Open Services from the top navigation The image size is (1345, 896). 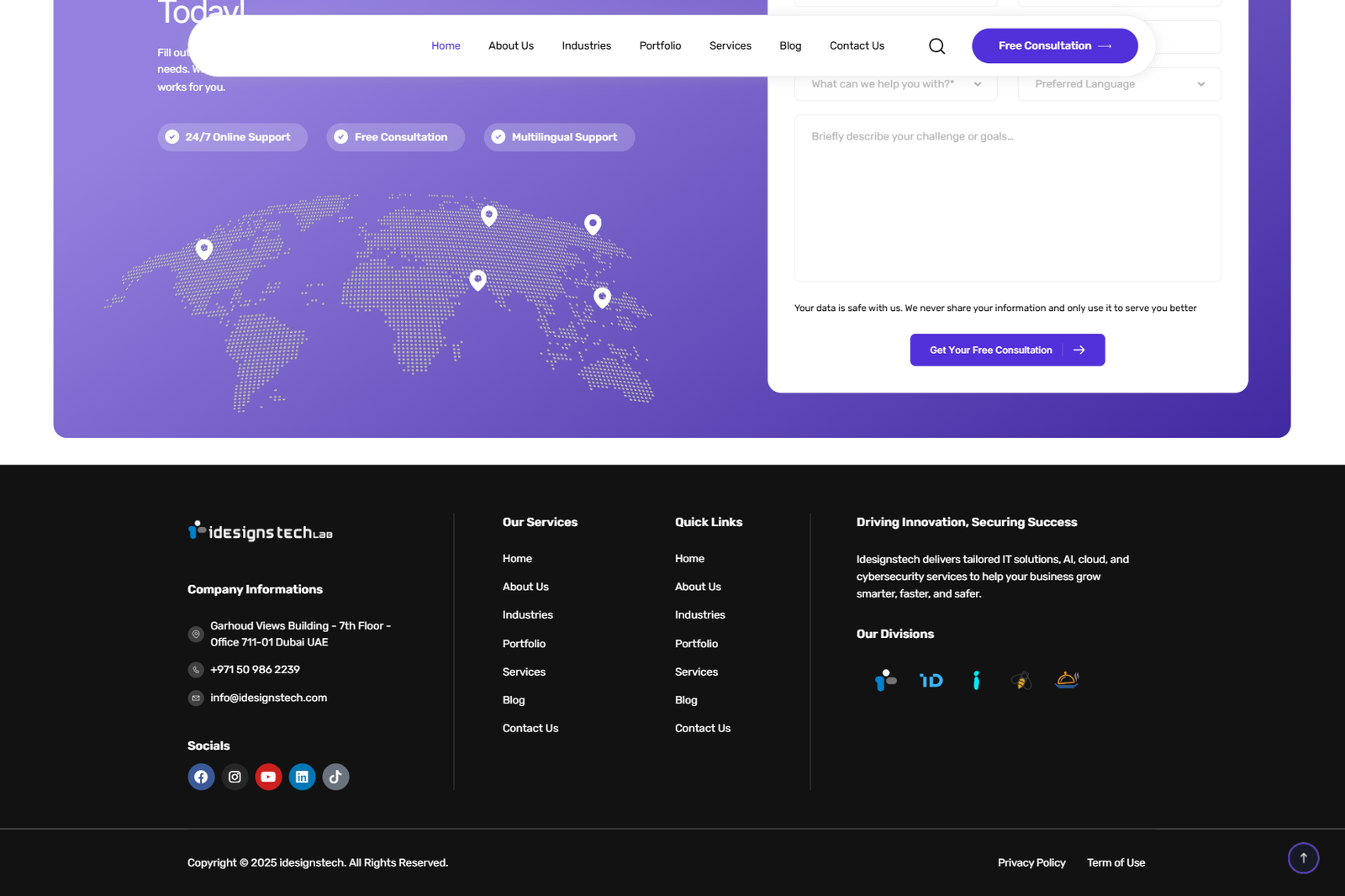(730, 46)
